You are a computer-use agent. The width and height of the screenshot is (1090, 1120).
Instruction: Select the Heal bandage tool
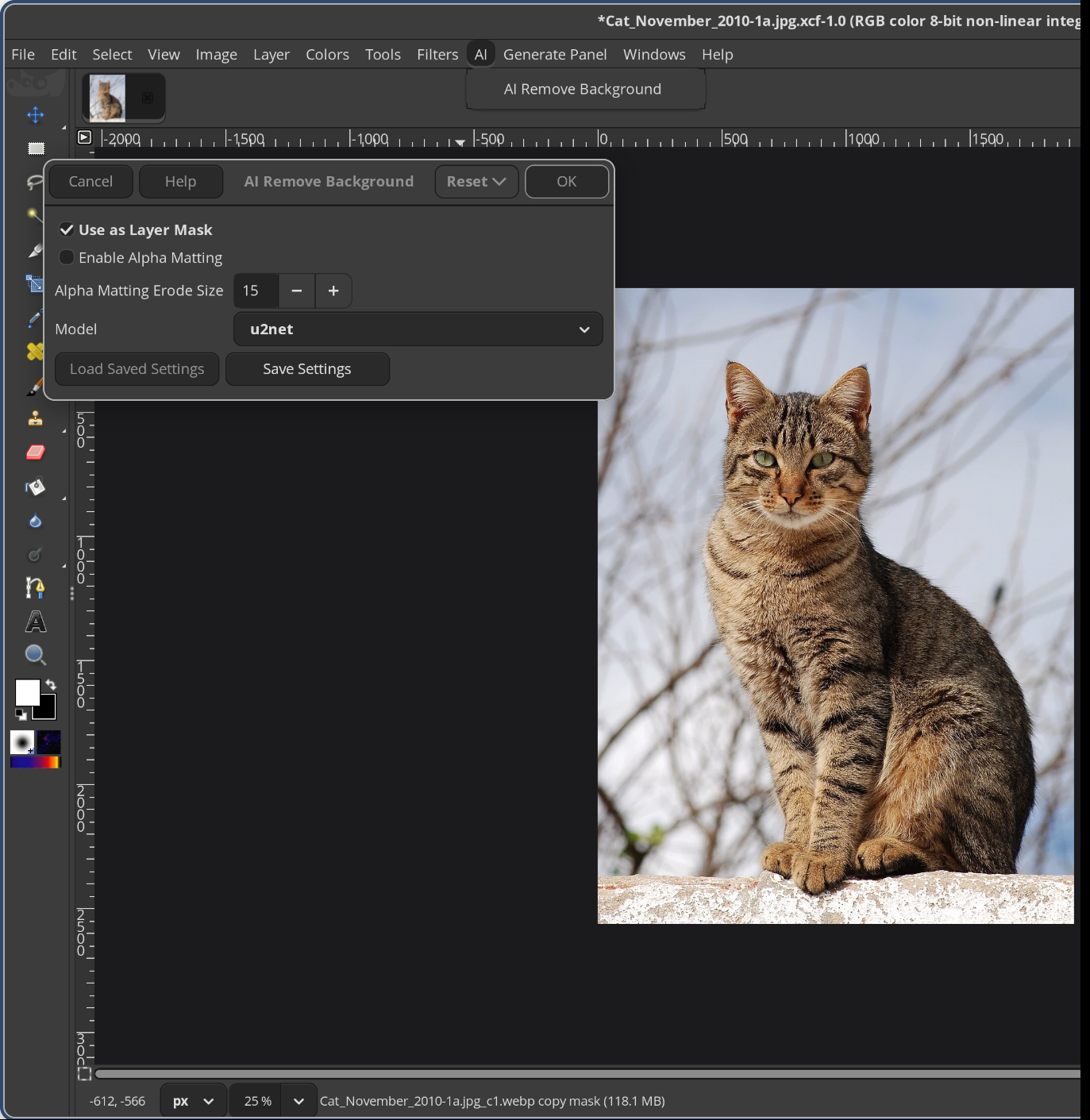click(x=35, y=352)
